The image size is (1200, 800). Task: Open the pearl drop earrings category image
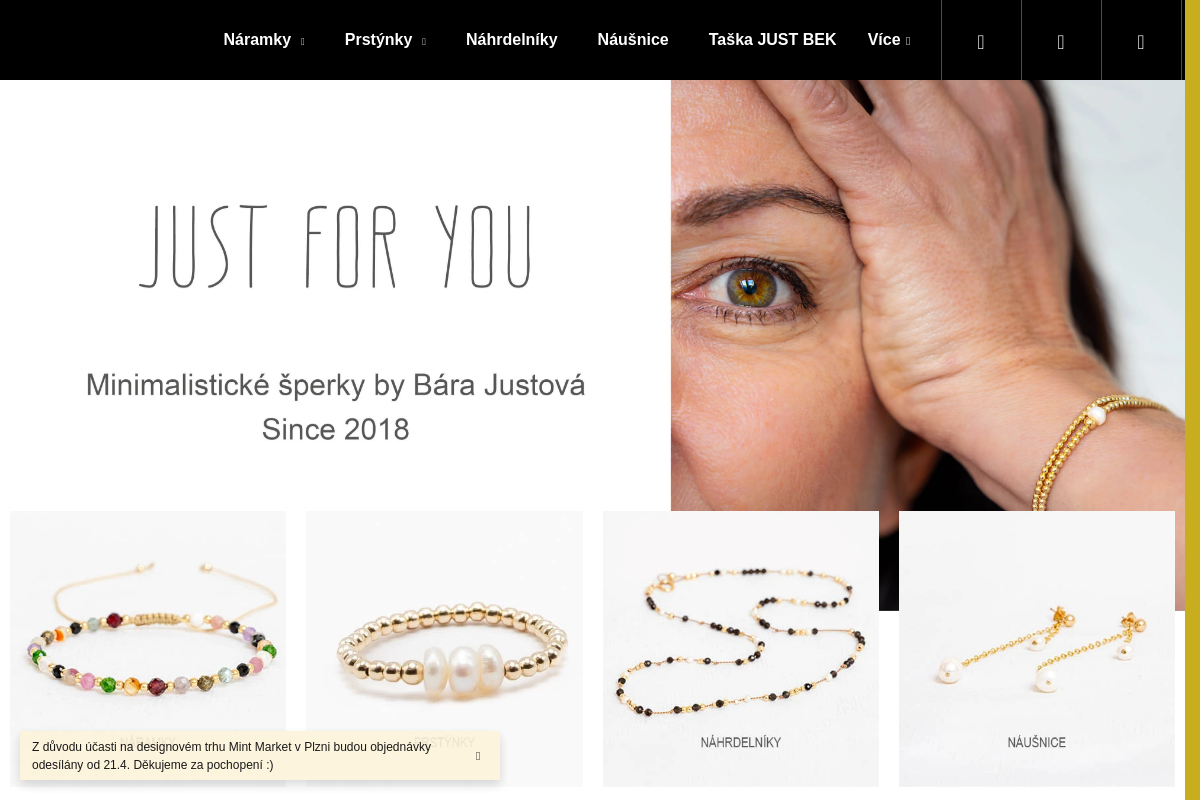[1037, 649]
